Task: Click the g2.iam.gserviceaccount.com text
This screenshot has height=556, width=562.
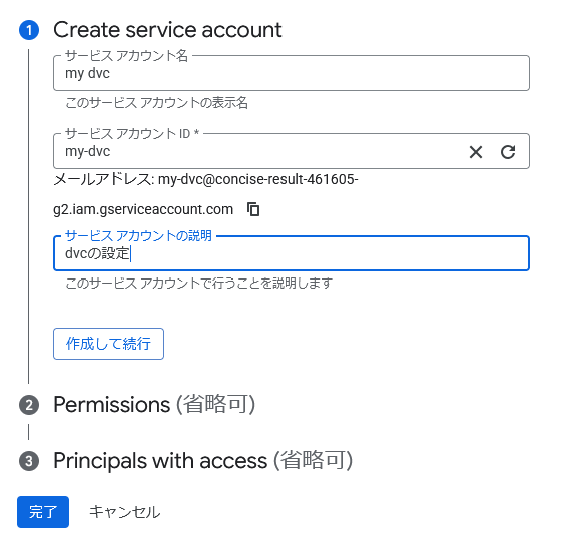Action: coord(143,209)
